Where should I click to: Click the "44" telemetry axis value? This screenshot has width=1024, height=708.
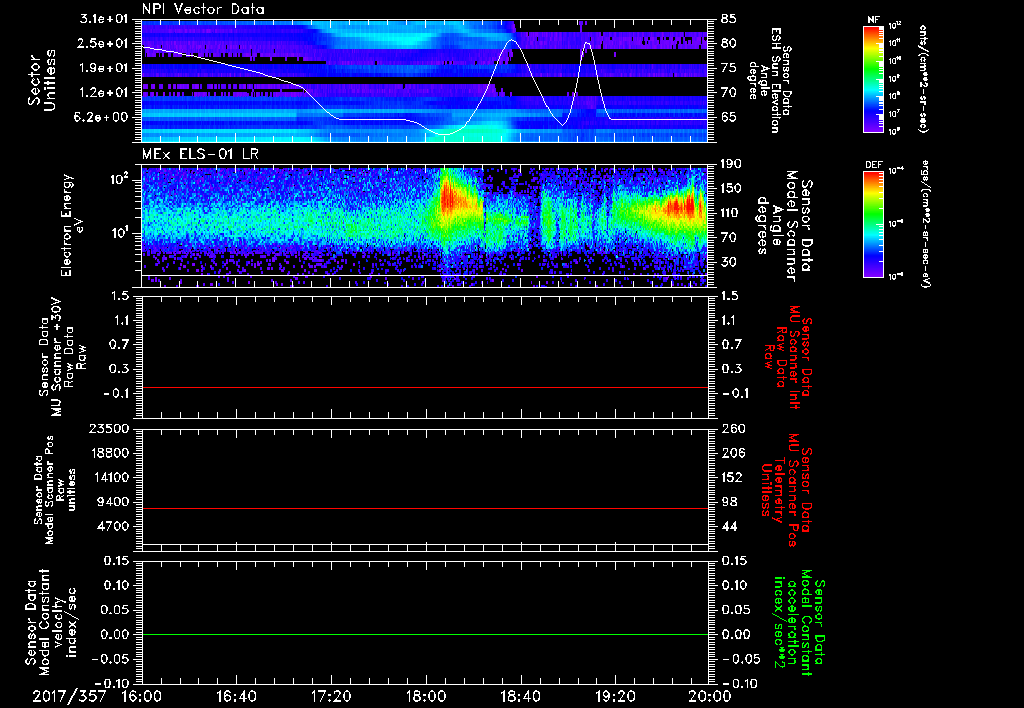click(730, 526)
